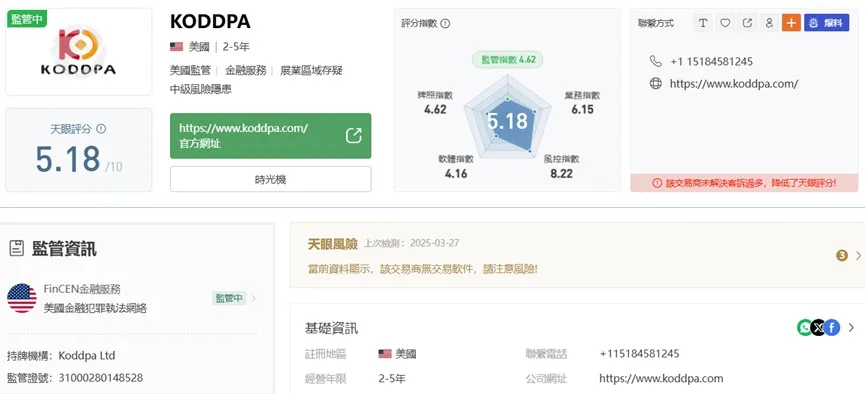Screen dimensions: 865x394
Task: Click 經營年限 value 2-5年 in 基礎資訊
Action: [392, 379]
